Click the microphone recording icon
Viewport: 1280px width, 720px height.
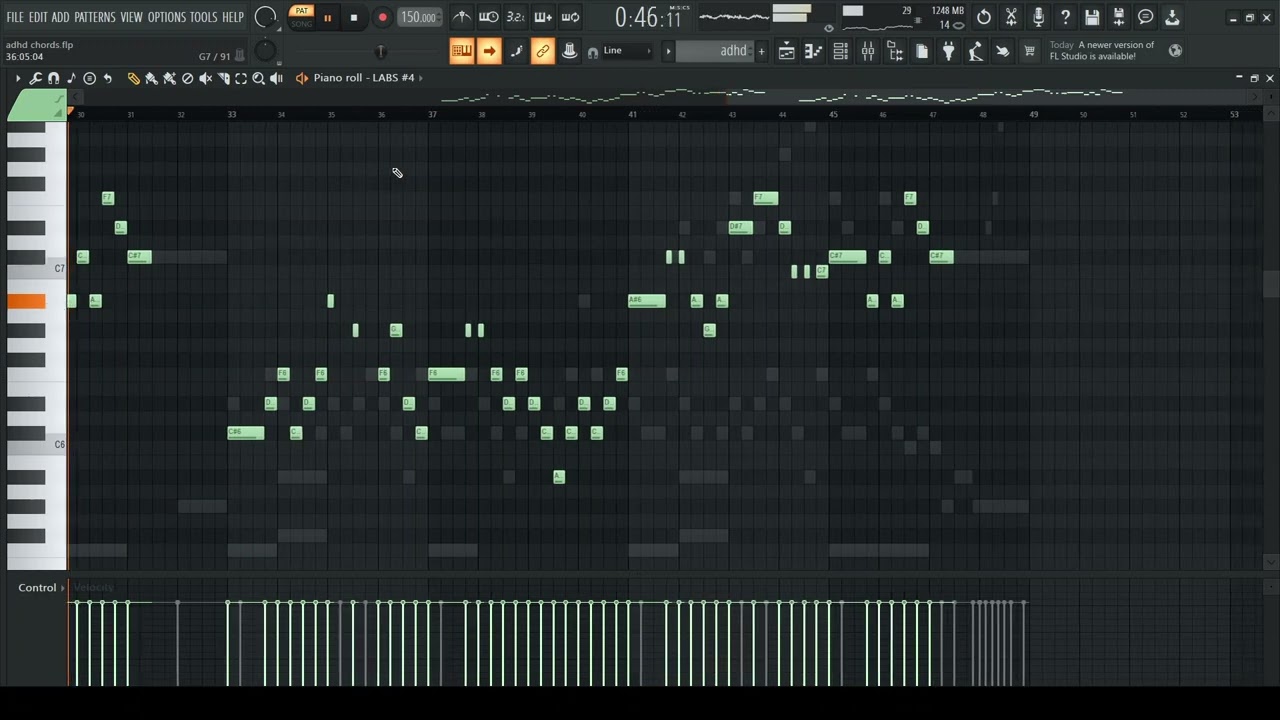(1038, 17)
